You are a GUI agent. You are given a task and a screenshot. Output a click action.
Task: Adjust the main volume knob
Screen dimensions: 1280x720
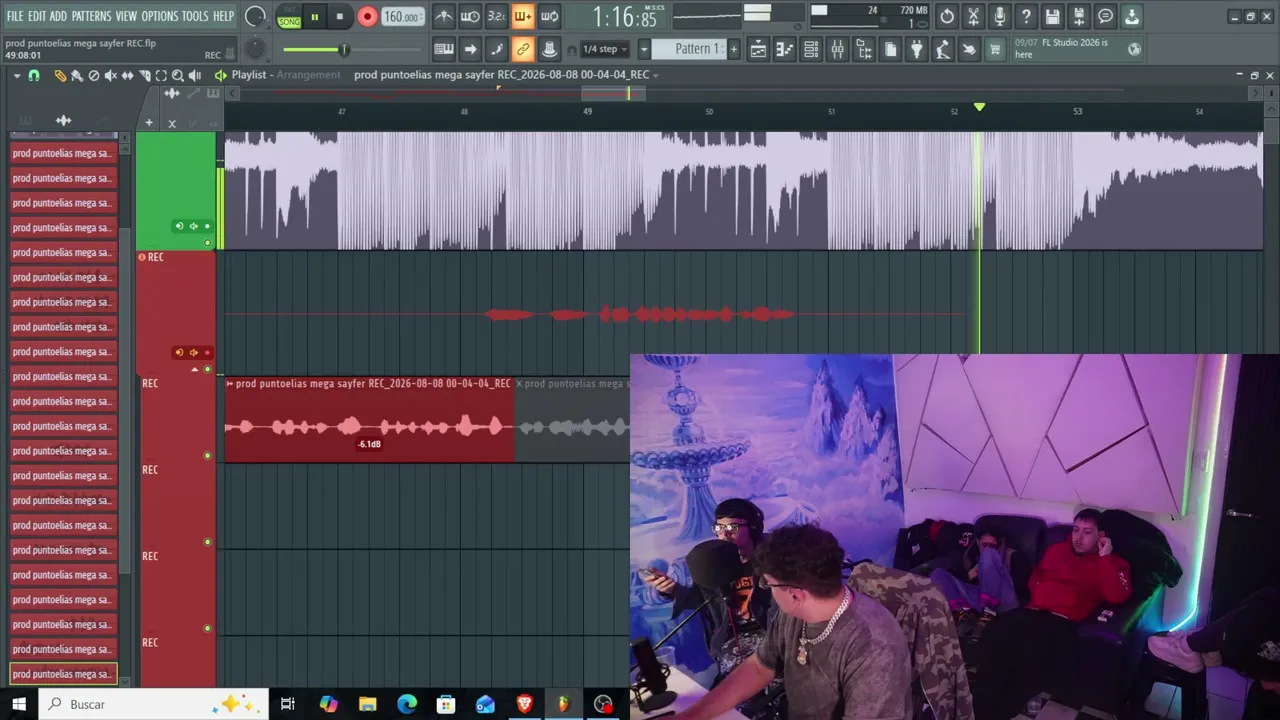(255, 16)
